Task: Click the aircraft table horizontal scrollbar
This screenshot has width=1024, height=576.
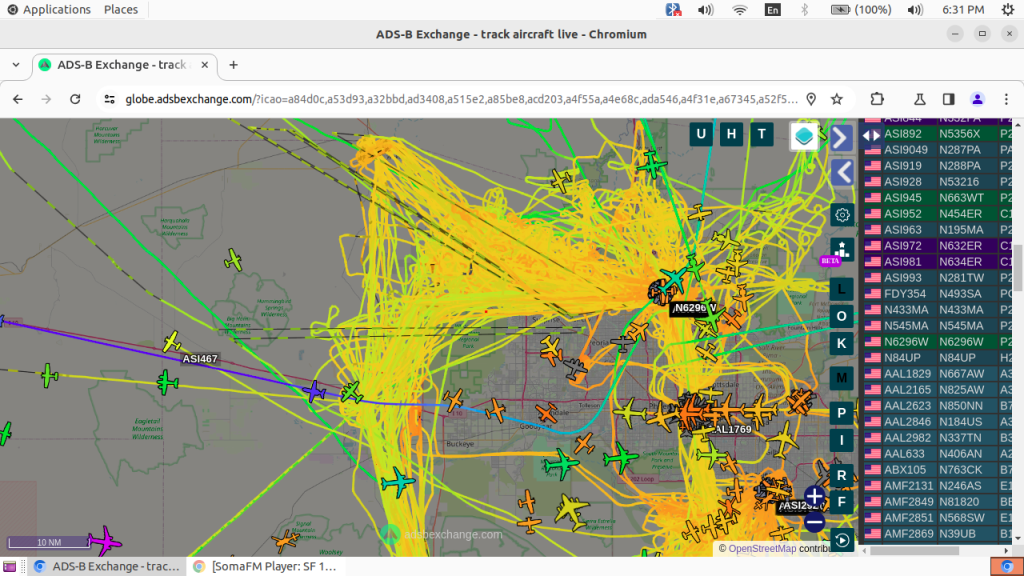Action: tap(915, 551)
